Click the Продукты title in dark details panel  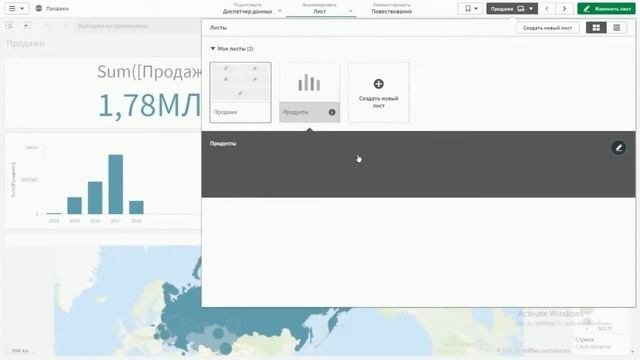pyautogui.click(x=223, y=143)
